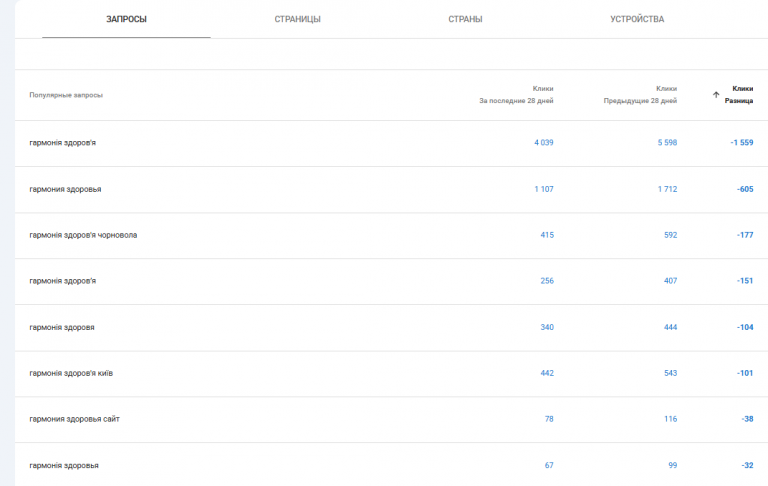768x486 pixels.
Task: Click the query гармонія здоровя
Action: tap(62, 327)
